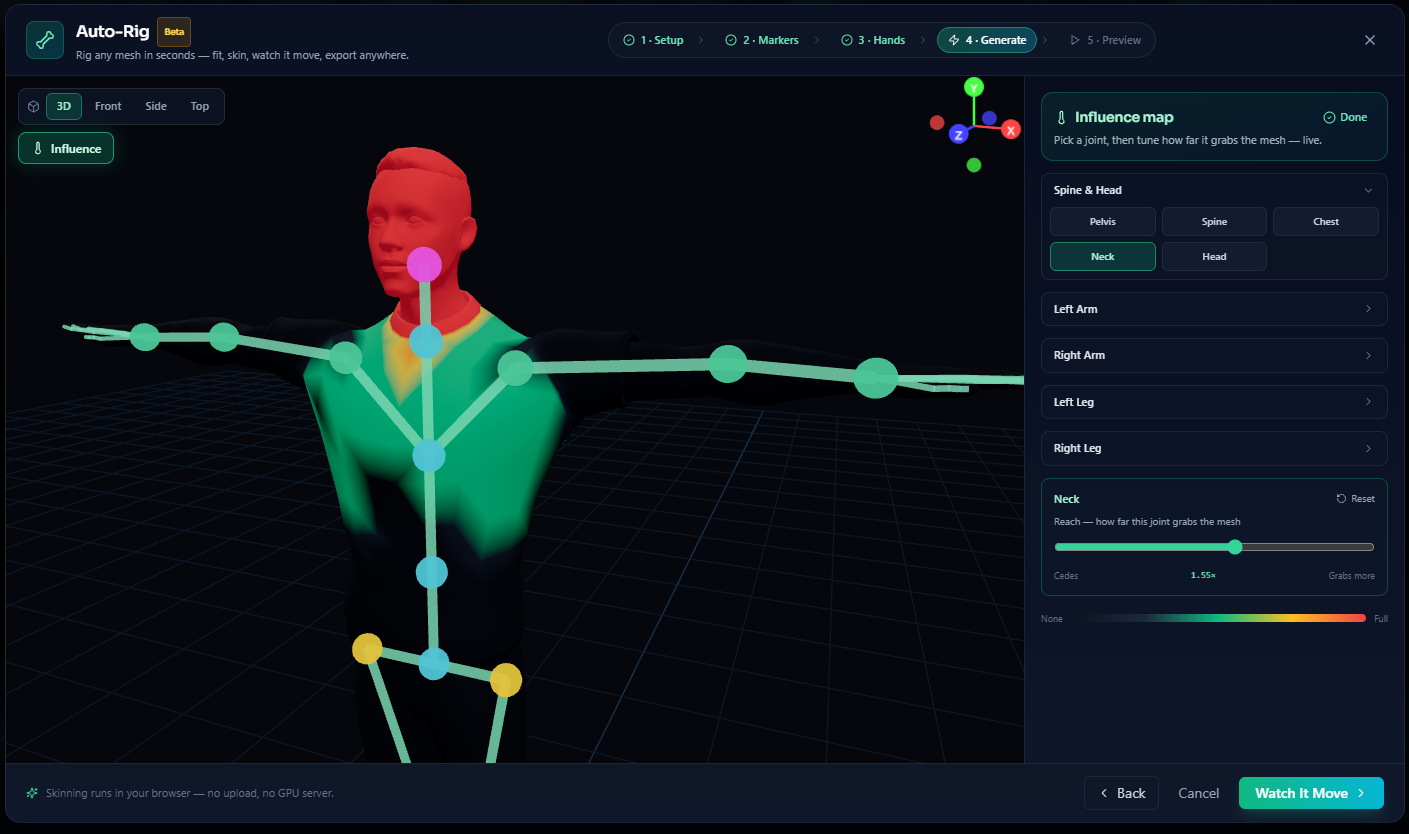
Task: Open step 5 Preview
Action: tap(1106, 40)
